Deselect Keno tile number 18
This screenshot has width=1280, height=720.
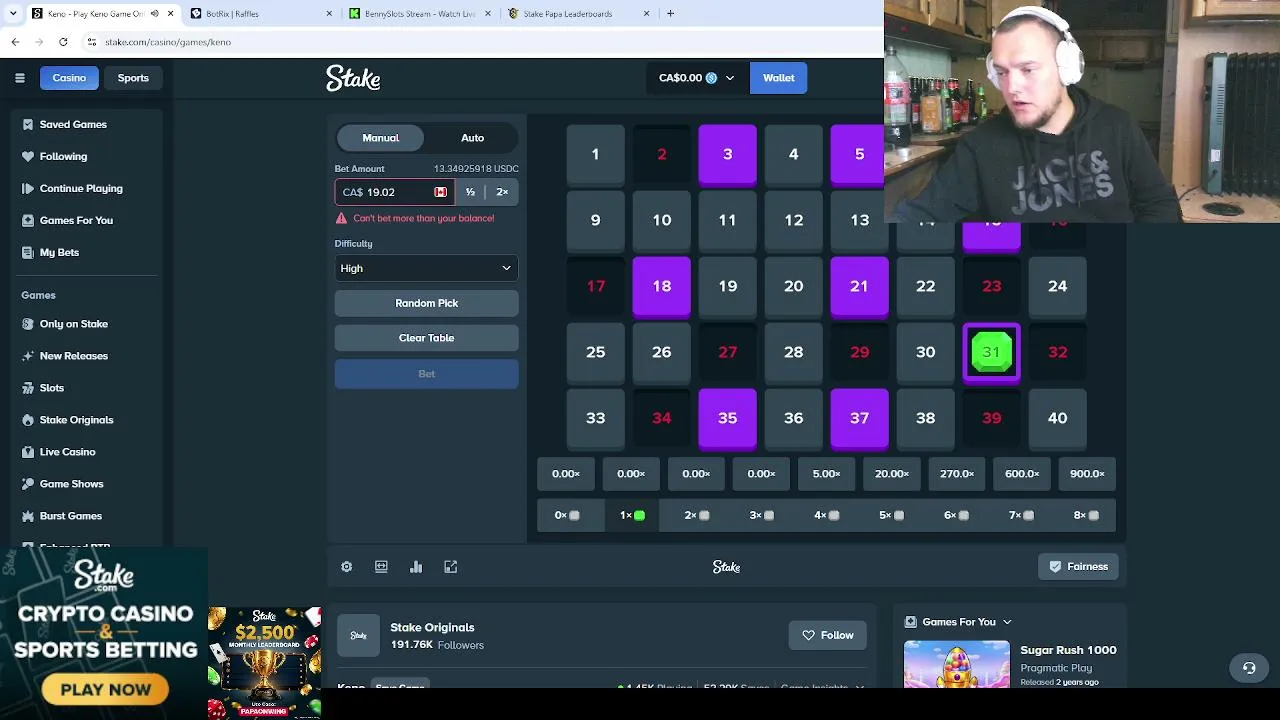(x=661, y=287)
